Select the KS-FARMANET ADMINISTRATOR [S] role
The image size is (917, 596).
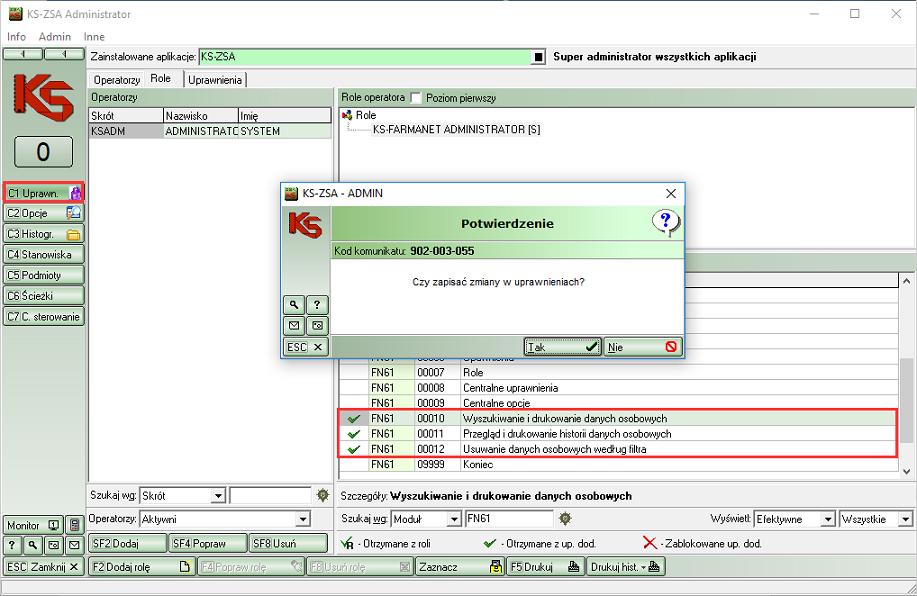(x=456, y=129)
